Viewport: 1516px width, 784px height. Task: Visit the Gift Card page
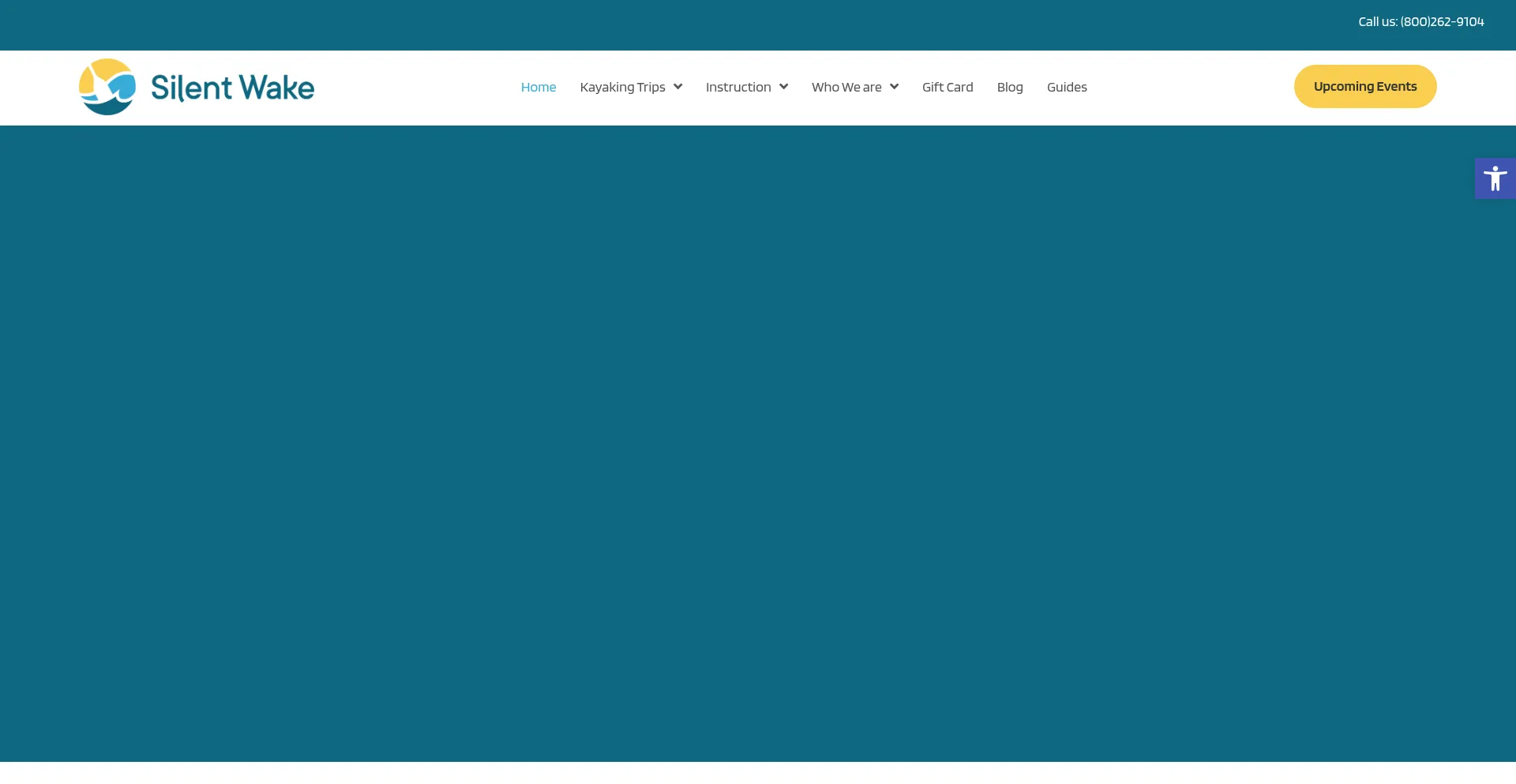(947, 87)
